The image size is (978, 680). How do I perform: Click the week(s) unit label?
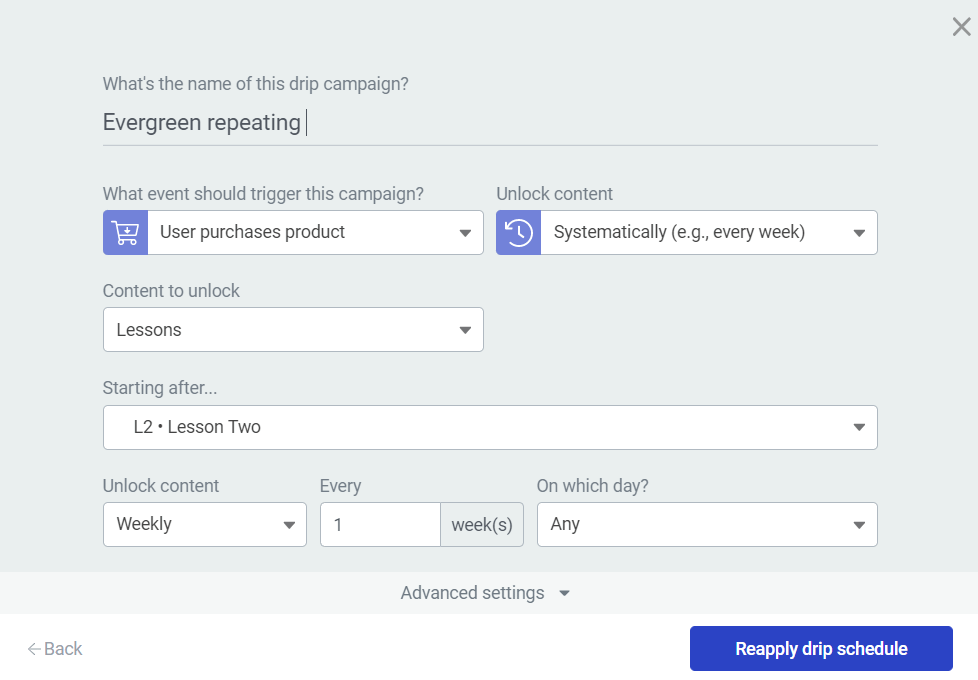click(x=482, y=524)
